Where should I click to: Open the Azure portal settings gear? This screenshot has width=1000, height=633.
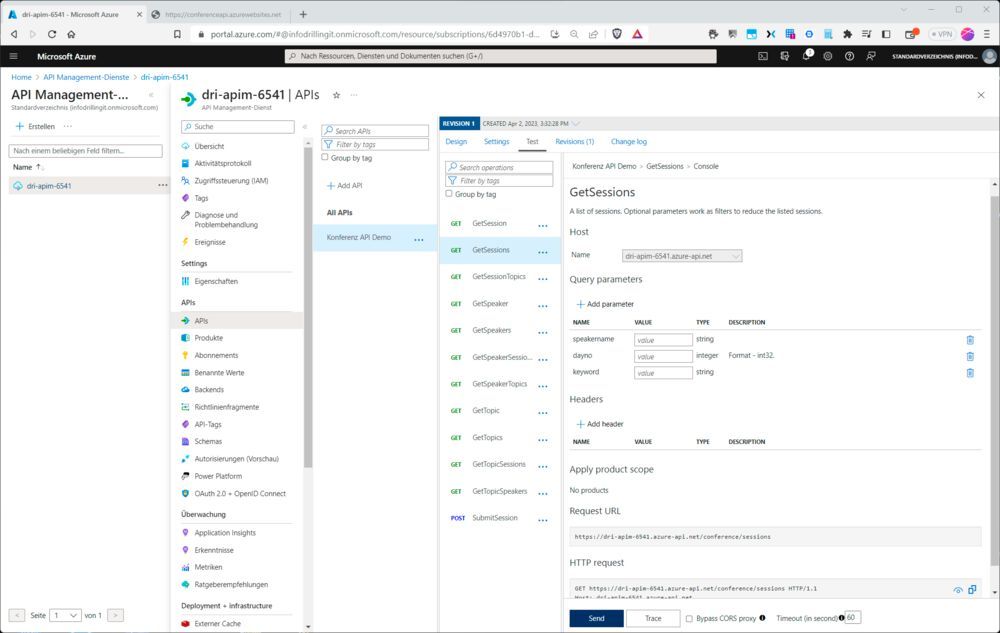827,58
